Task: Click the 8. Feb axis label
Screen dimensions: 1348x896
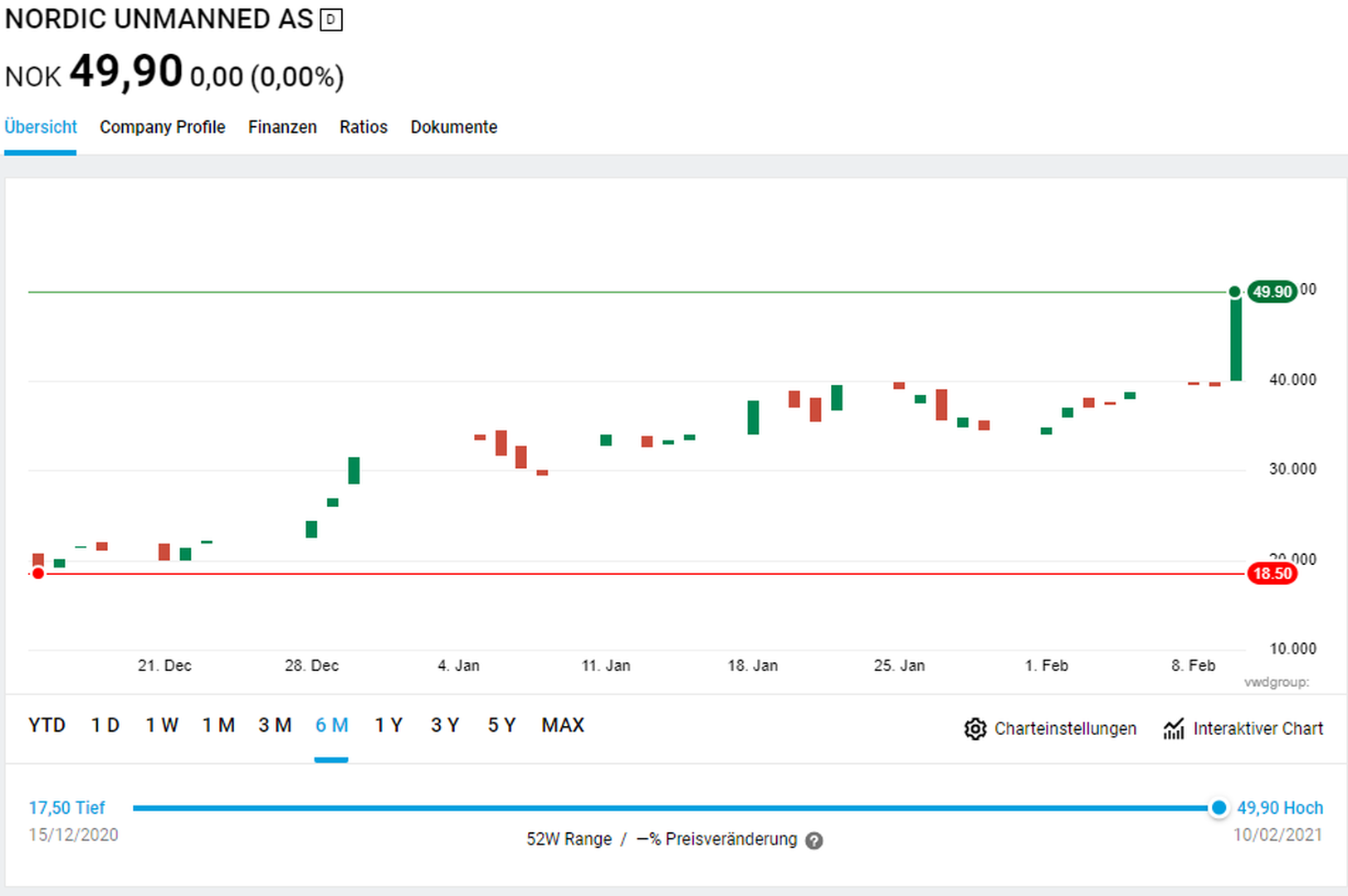Action: tap(1194, 665)
